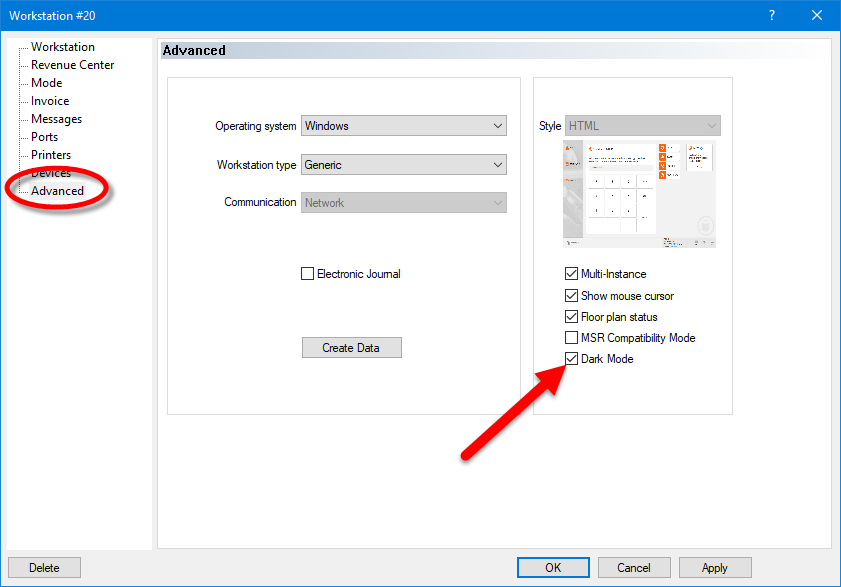Enable the Electronic Journal option
841x587 pixels.
tap(307, 273)
